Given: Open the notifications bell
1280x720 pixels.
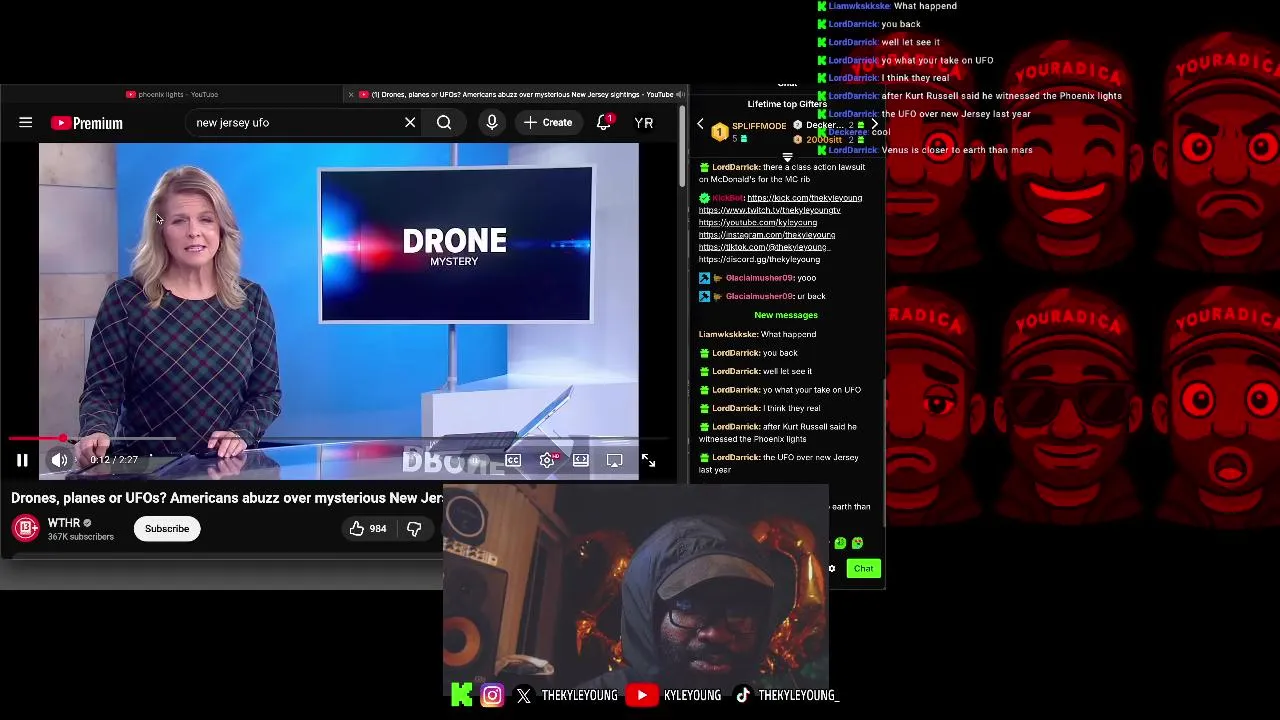Looking at the screenshot, I should [604, 122].
